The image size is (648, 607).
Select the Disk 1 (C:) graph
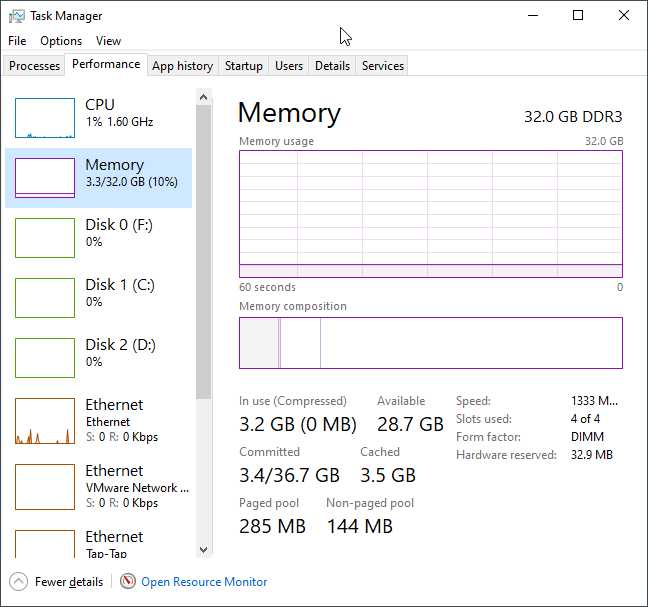pyautogui.click(x=45, y=298)
